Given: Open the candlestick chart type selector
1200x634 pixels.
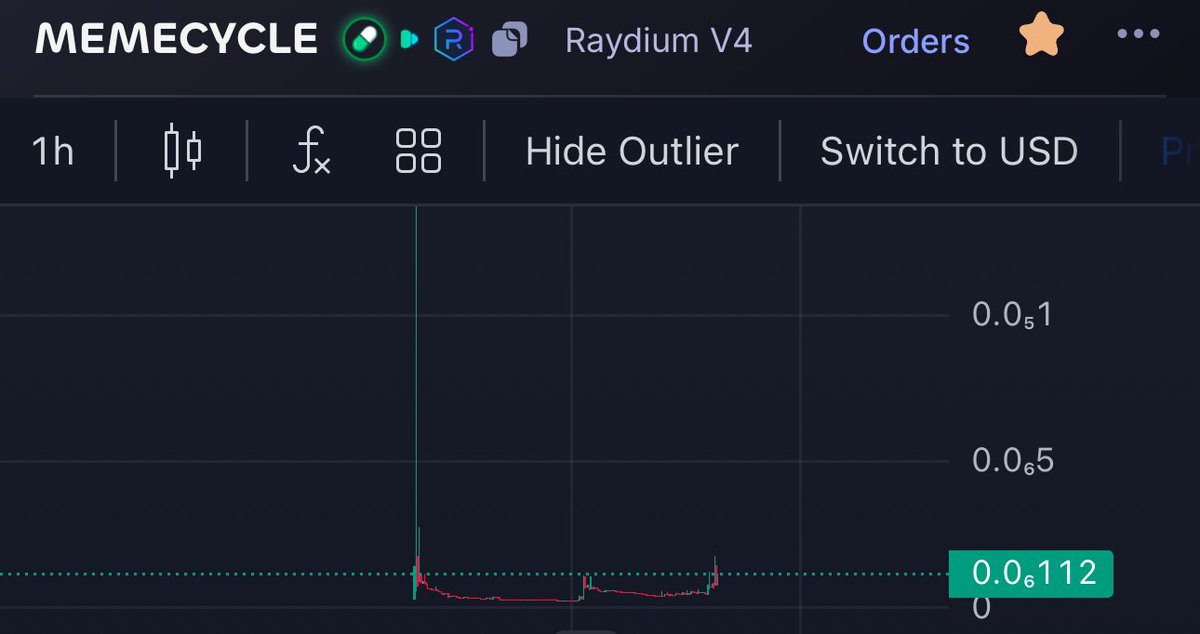Looking at the screenshot, I should pyautogui.click(x=182, y=151).
